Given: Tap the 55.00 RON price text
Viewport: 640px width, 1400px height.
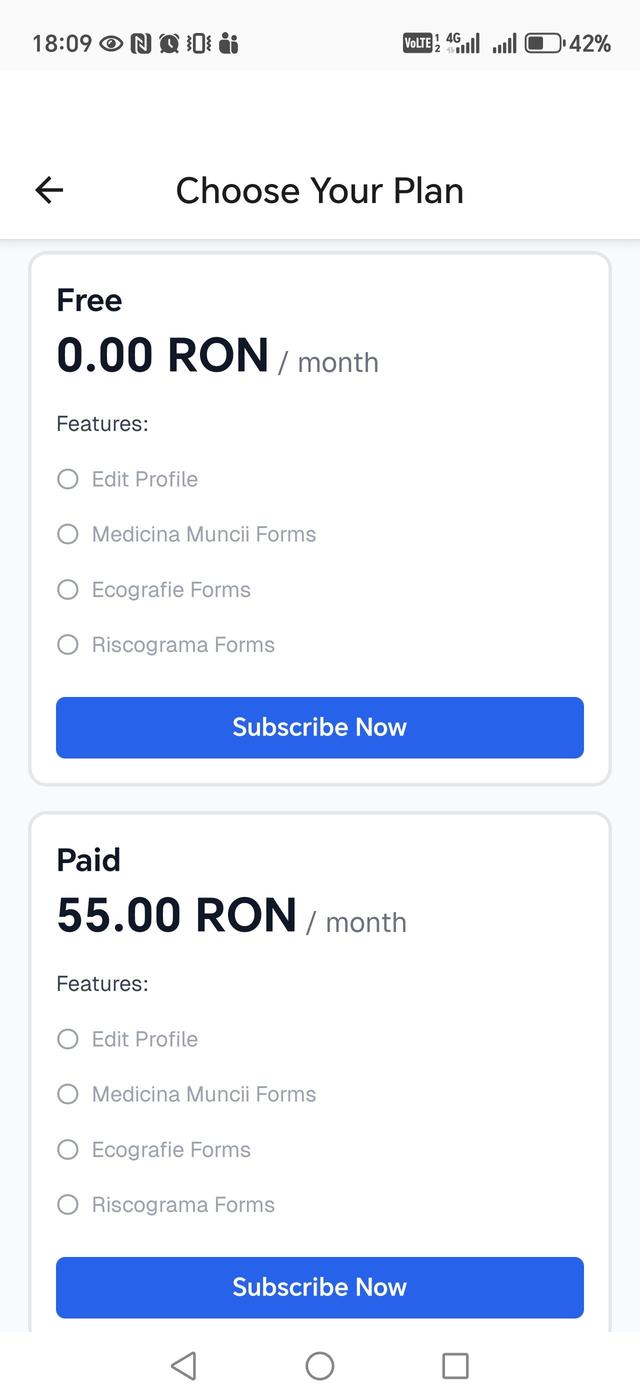Looking at the screenshot, I should (177, 915).
